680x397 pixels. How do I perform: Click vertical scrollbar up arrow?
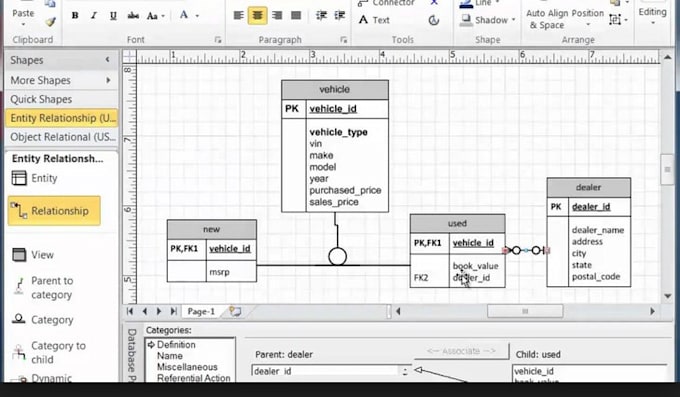(667, 57)
